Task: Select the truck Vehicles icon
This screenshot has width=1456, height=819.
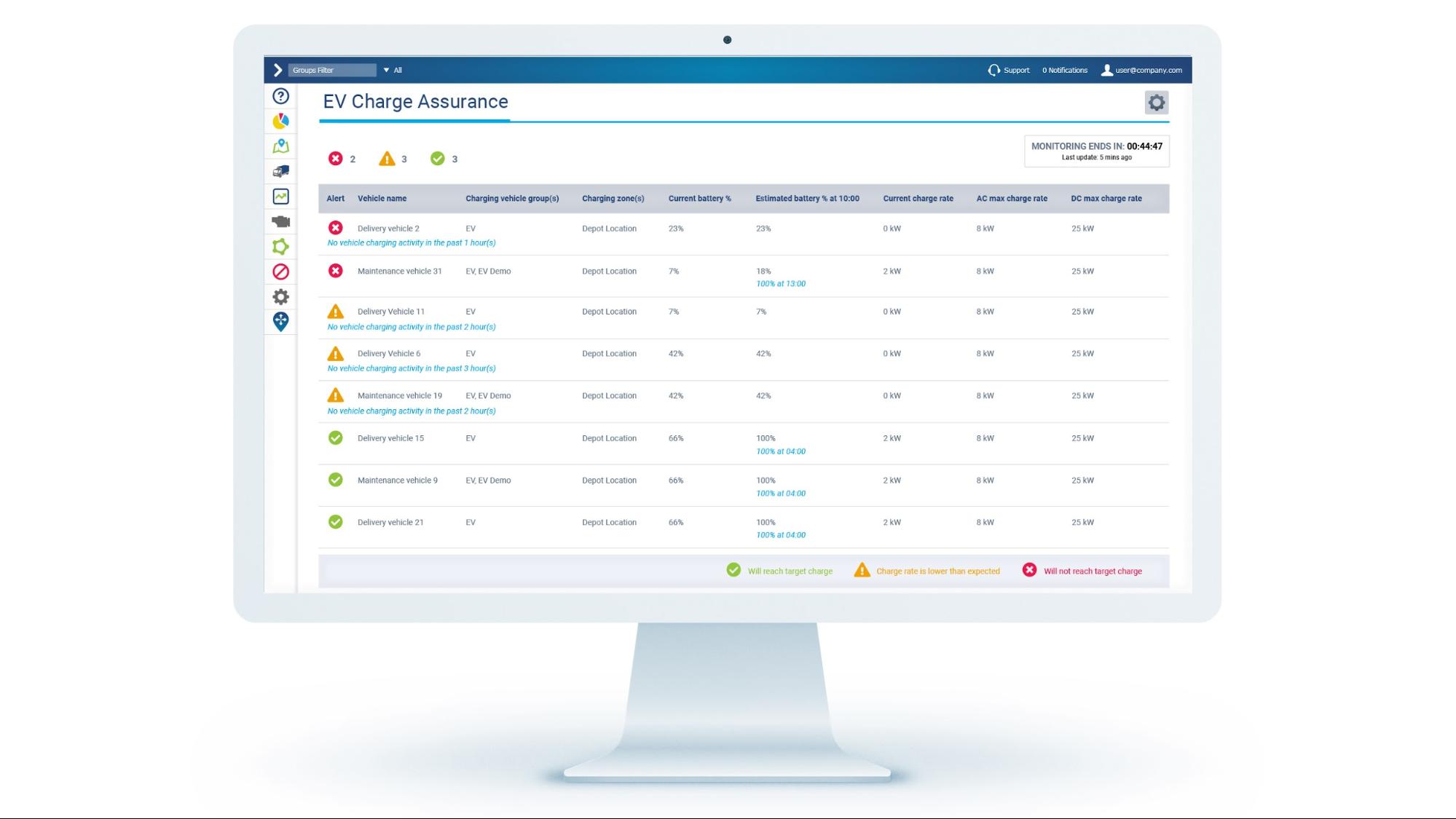Action: (x=280, y=171)
